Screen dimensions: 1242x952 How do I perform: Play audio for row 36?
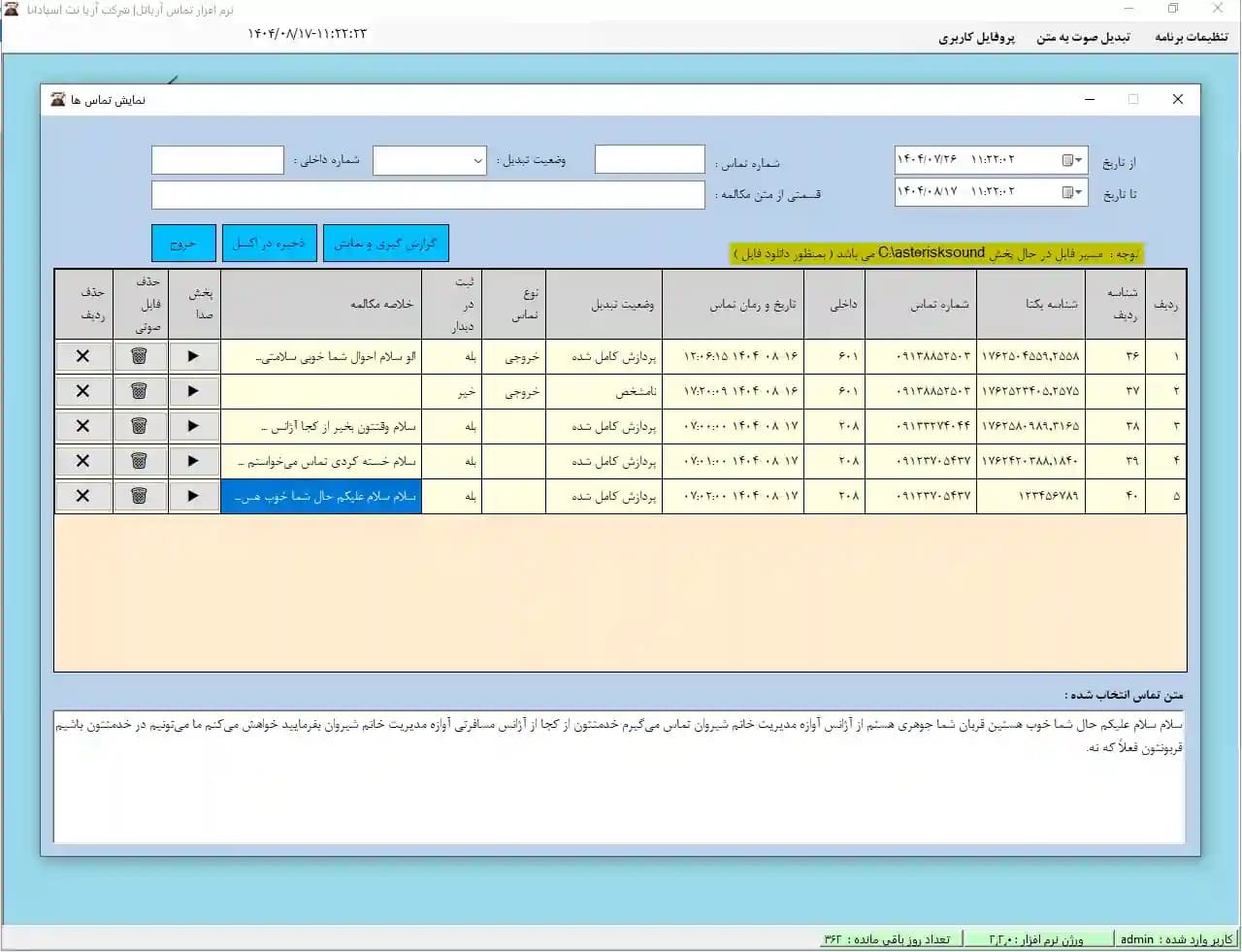tap(193, 356)
